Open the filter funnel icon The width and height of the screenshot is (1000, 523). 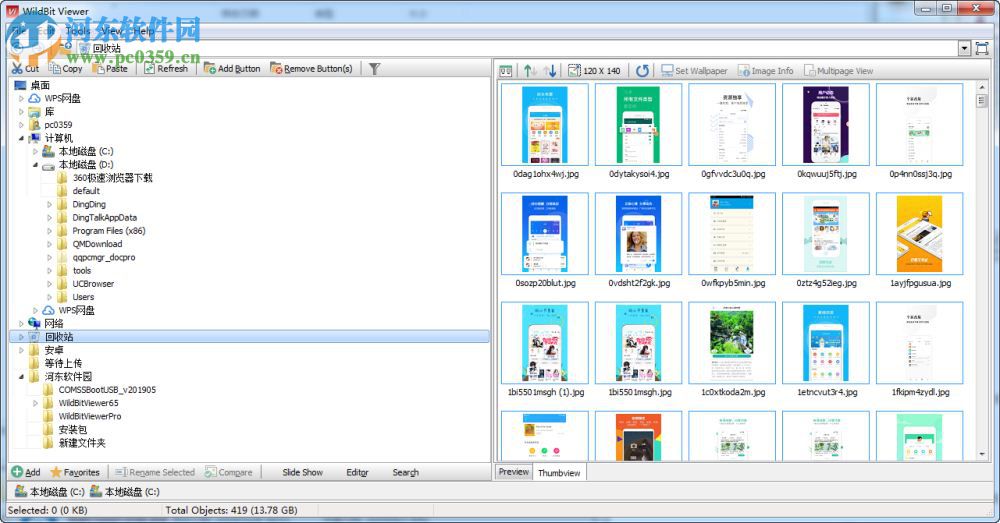(374, 68)
